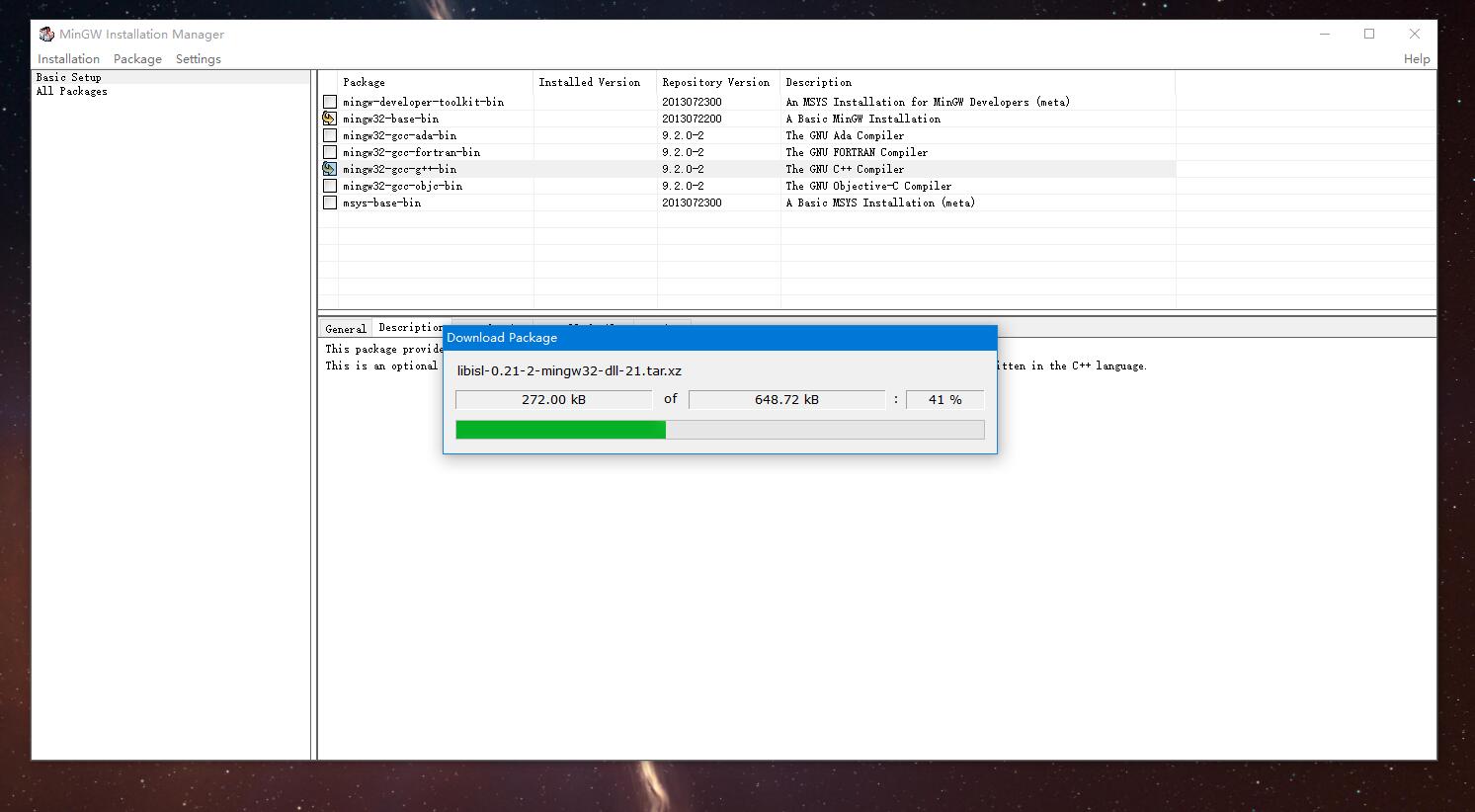Click the 272.00 kB downloaded field
Viewport: 1475px width, 812px height.
tap(553, 399)
